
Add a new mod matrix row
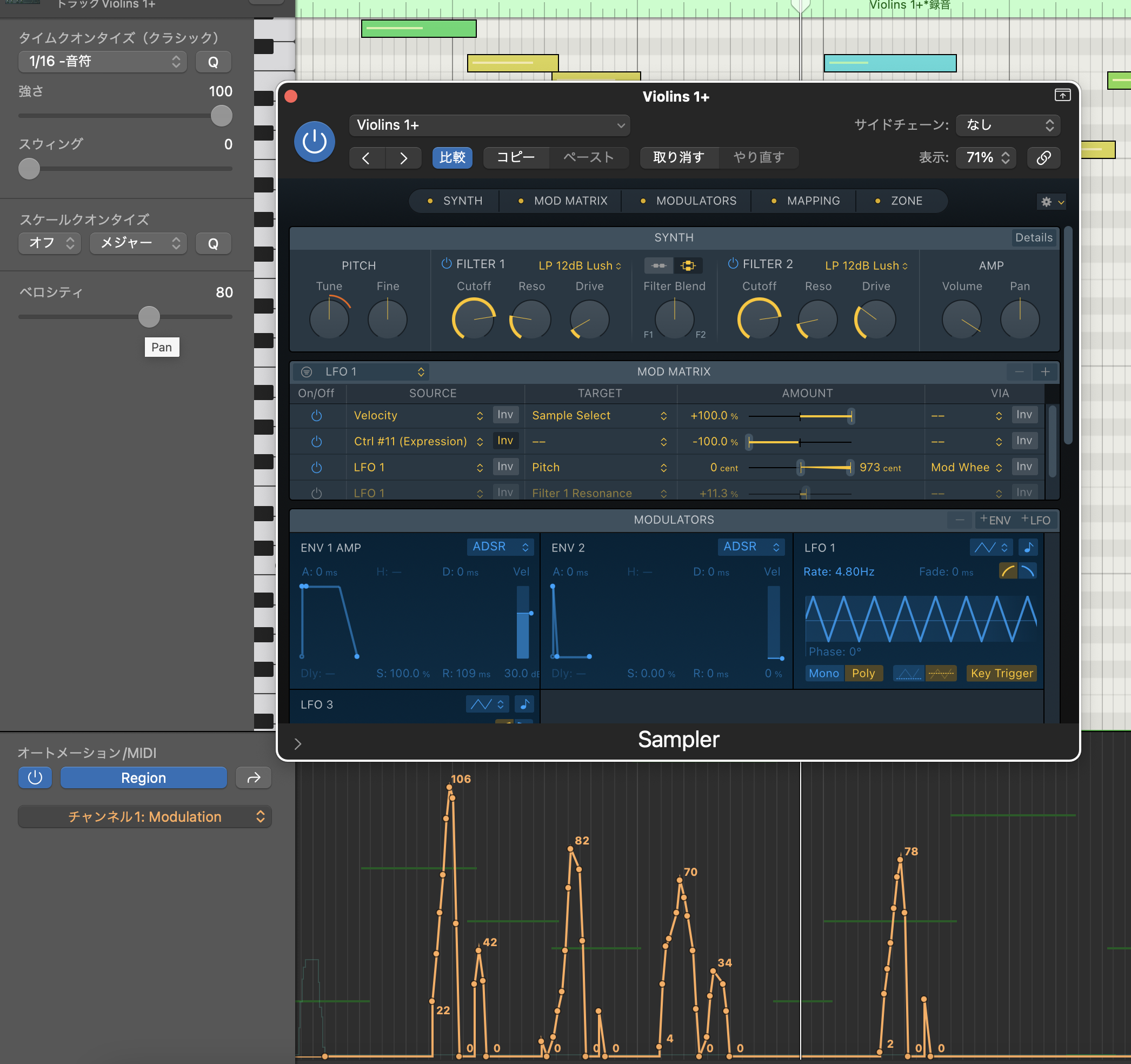pyautogui.click(x=1045, y=371)
